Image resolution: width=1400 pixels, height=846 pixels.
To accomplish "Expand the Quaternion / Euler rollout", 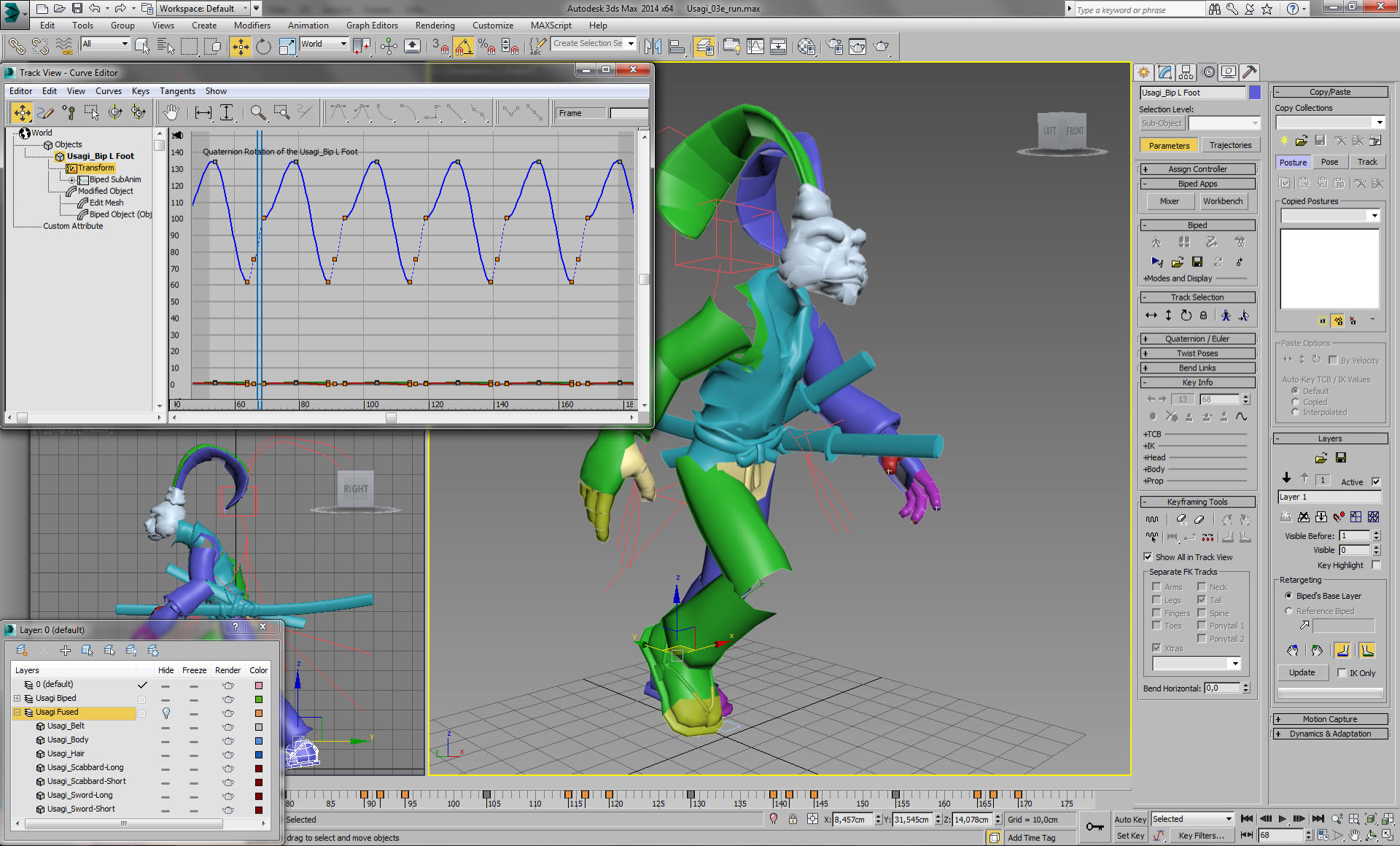I will (1197, 339).
